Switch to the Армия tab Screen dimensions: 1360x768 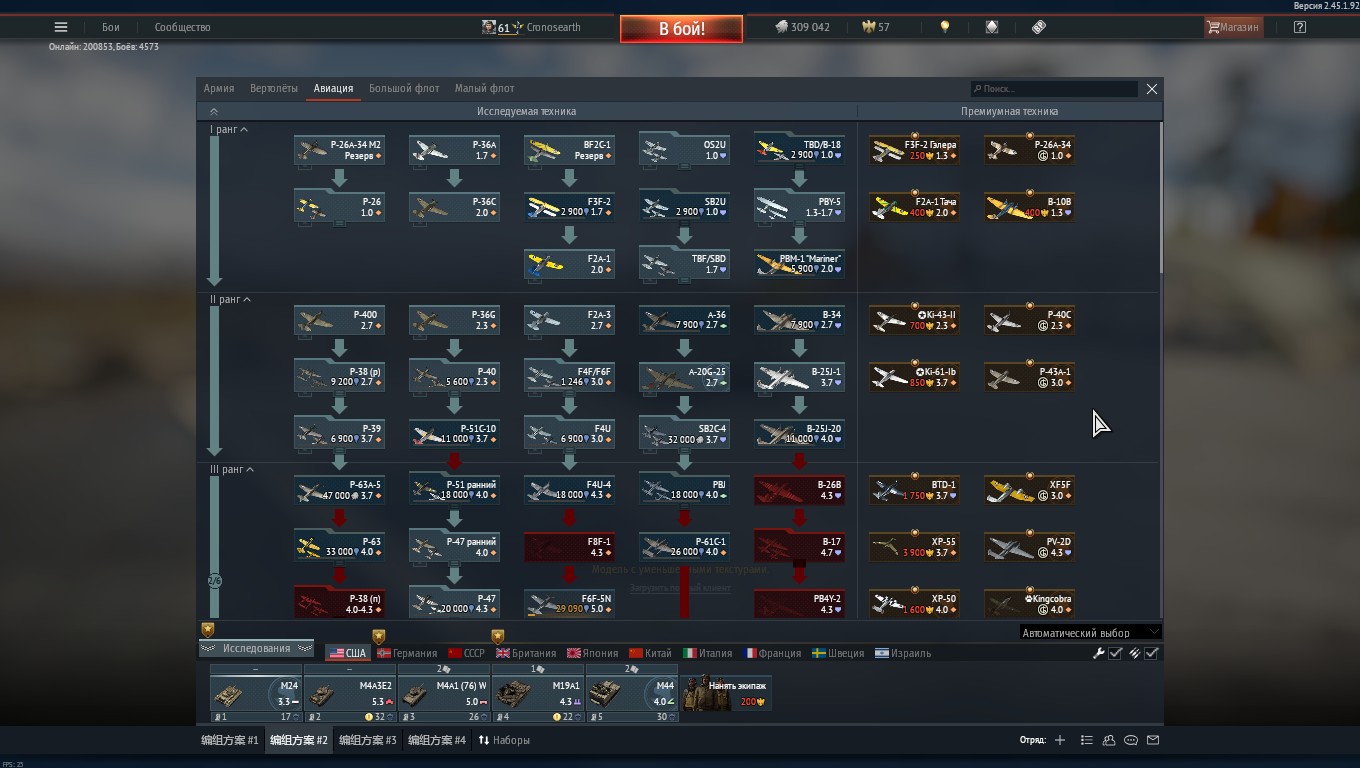pyautogui.click(x=219, y=88)
